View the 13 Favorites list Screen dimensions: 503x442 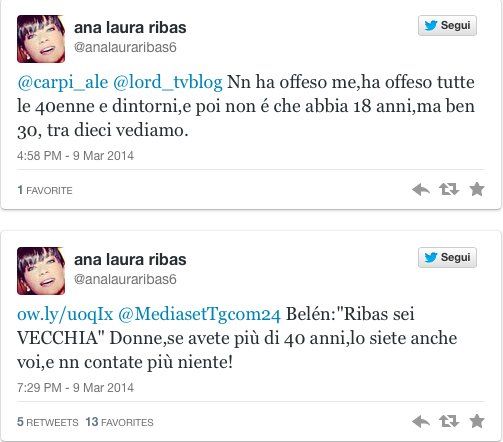[119, 422]
